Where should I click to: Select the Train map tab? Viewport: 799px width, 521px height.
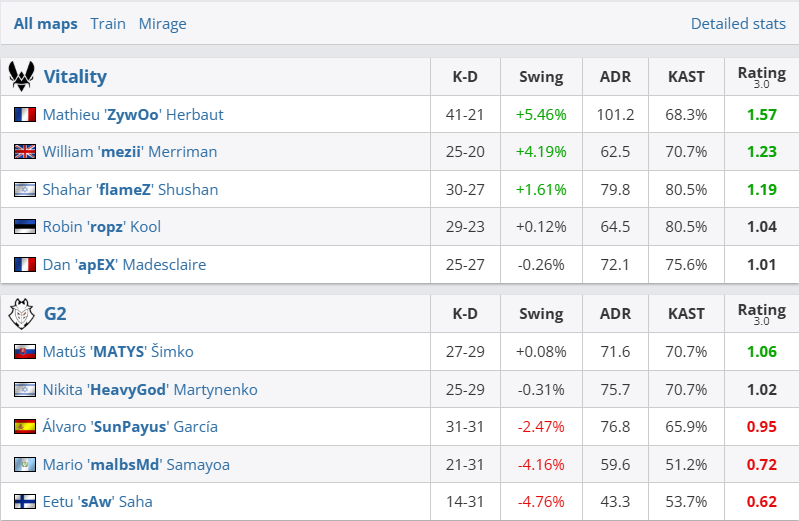108,24
